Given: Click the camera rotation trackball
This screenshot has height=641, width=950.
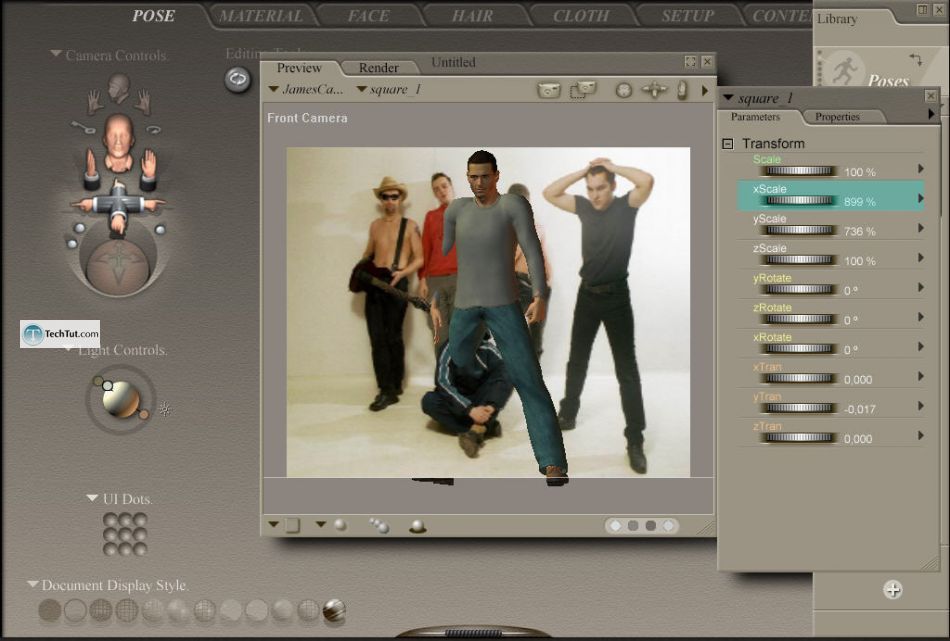Looking at the screenshot, I should tap(118, 267).
